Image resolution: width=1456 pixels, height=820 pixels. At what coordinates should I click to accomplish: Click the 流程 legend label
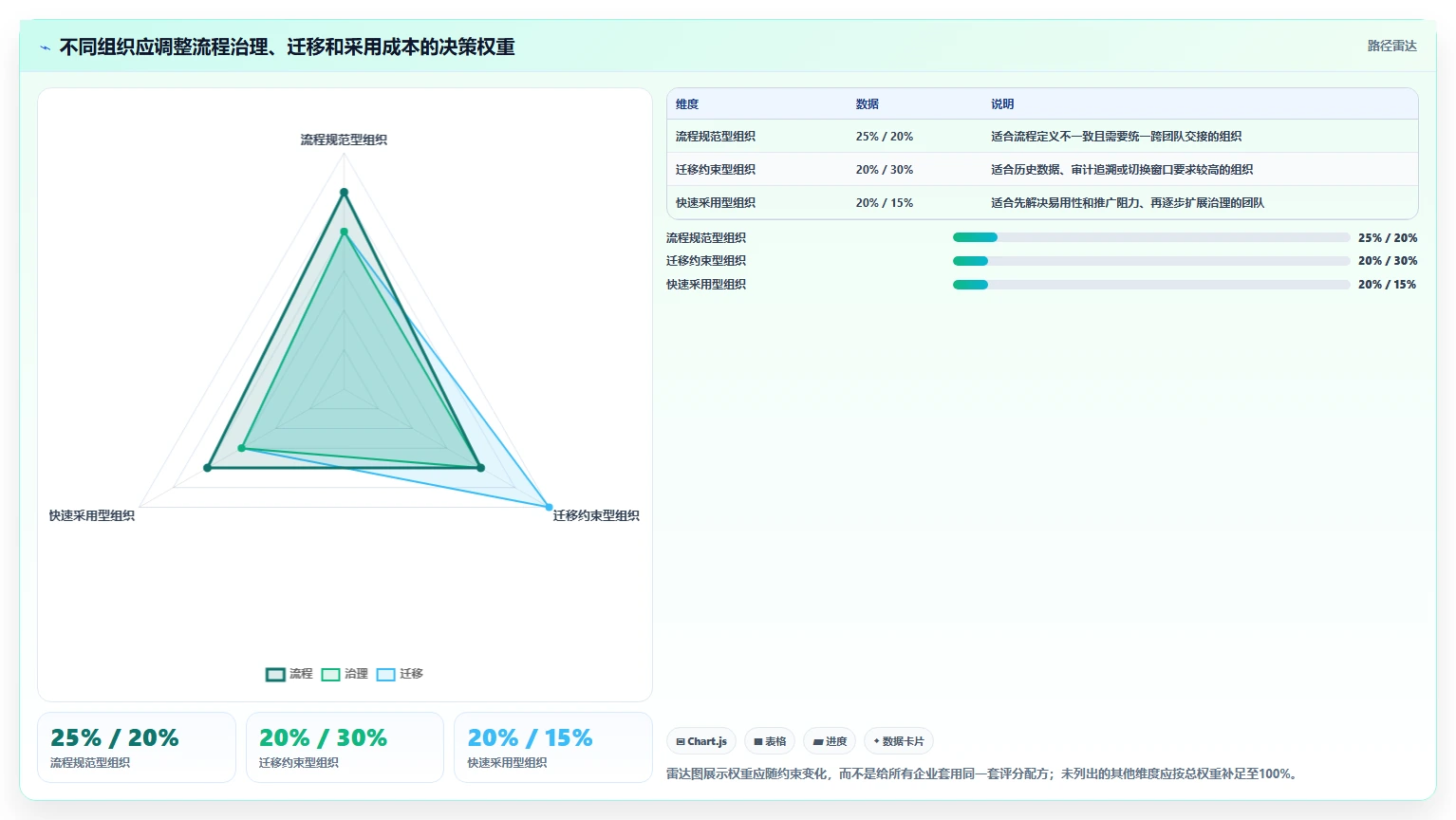coord(301,674)
